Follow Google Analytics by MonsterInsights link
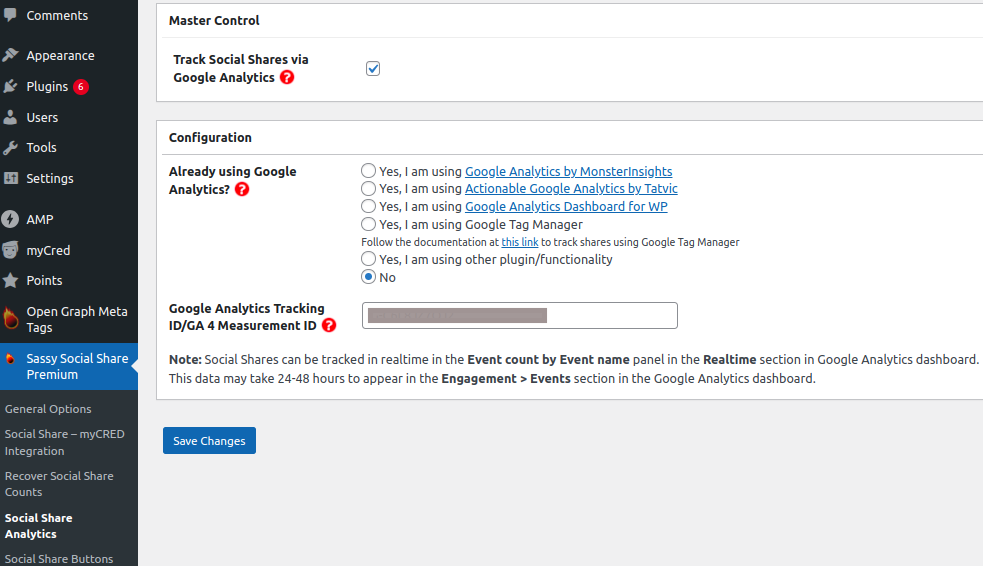 [x=569, y=171]
